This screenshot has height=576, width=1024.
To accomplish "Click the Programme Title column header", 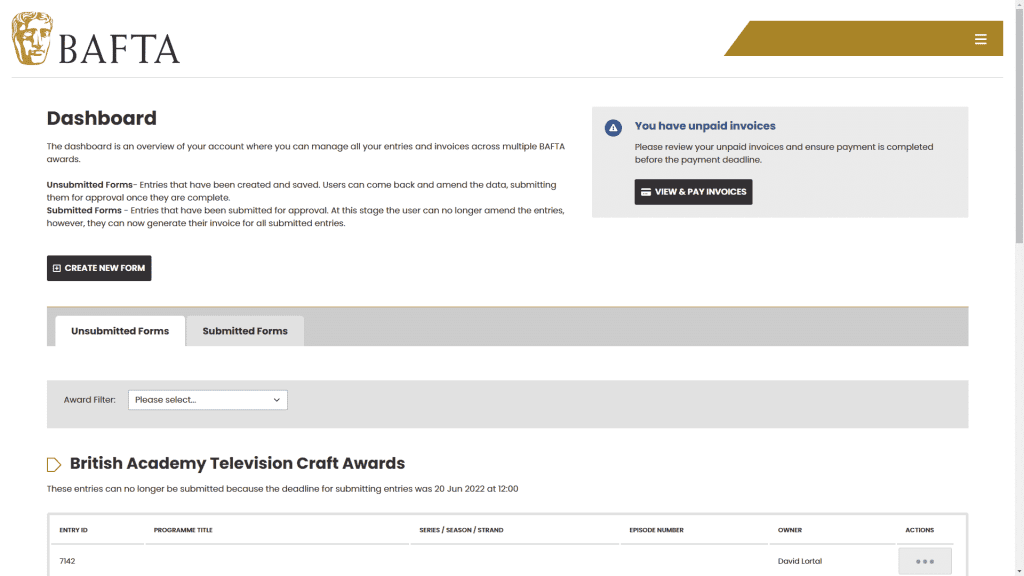I will pyautogui.click(x=183, y=530).
